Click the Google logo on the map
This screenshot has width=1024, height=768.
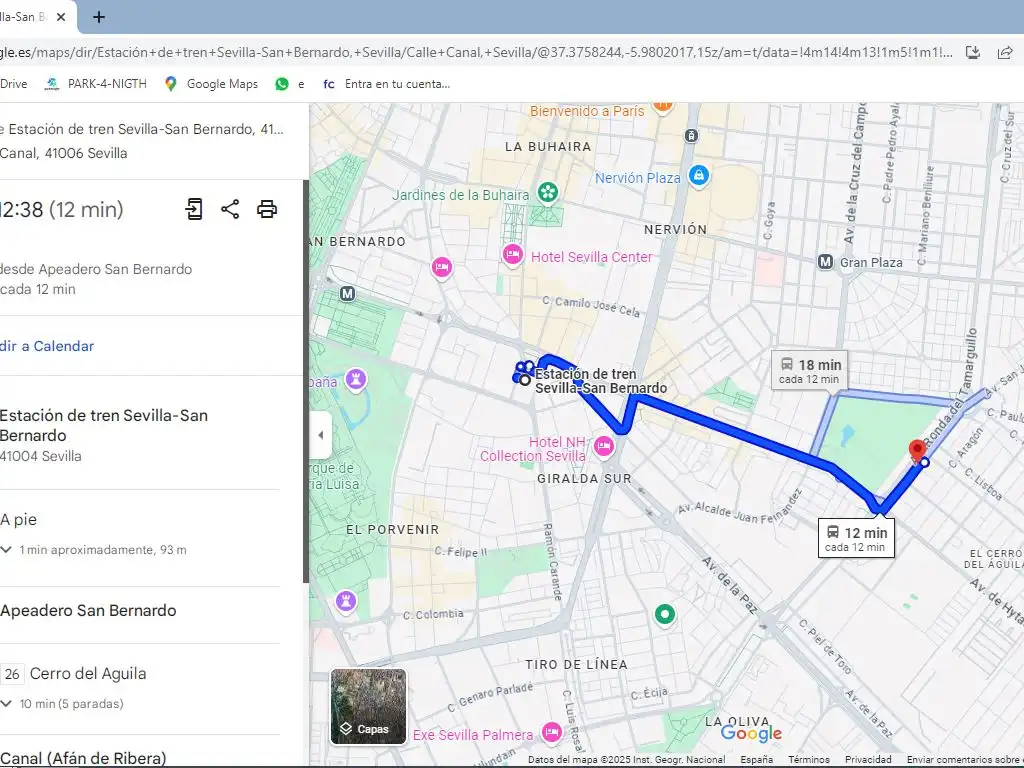[751, 733]
